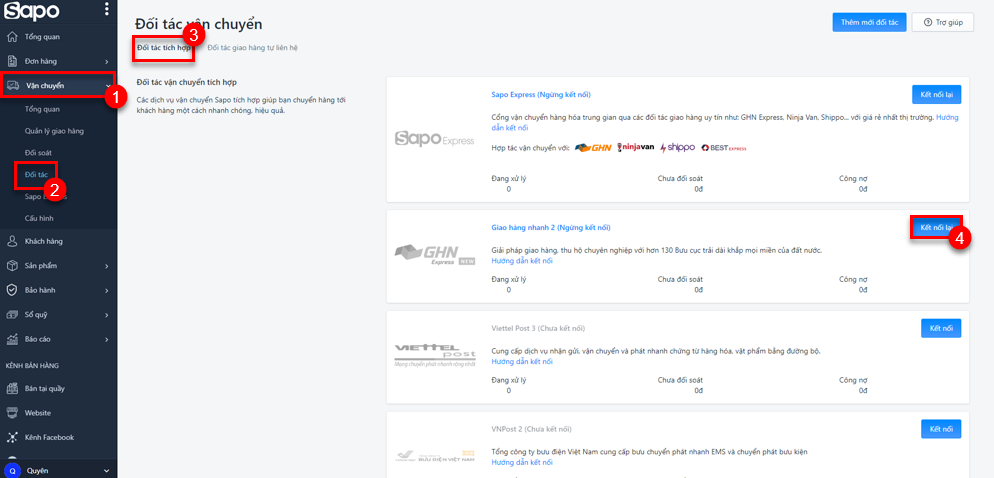Open Cấu hình submenu item
This screenshot has height=478, width=994.
(39, 217)
